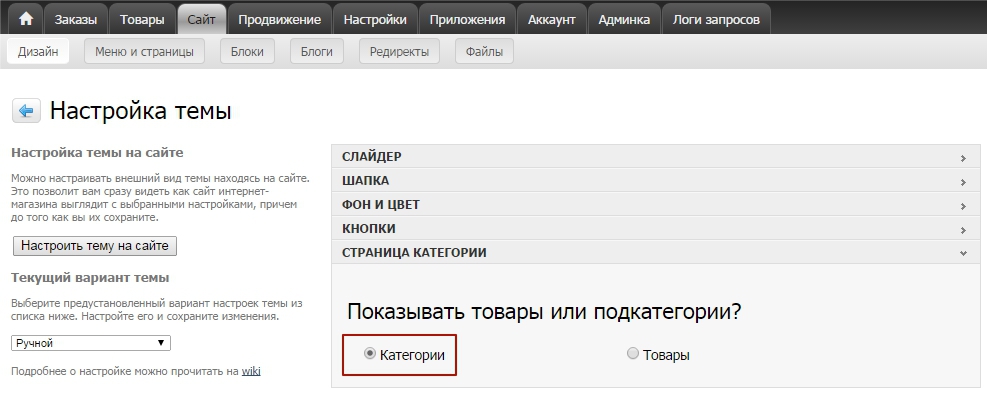
Task: Select the Товары radio button
Action: 633,353
